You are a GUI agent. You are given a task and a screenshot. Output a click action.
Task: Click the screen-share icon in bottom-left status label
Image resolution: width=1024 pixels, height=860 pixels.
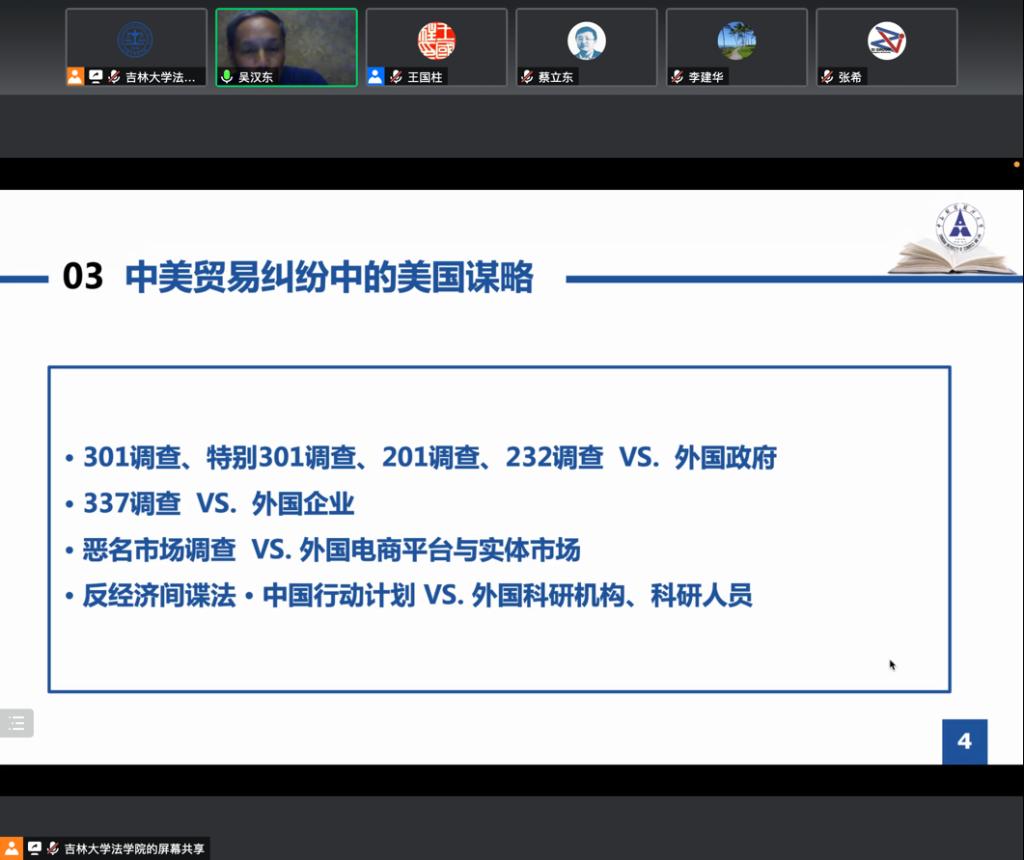click(35, 848)
